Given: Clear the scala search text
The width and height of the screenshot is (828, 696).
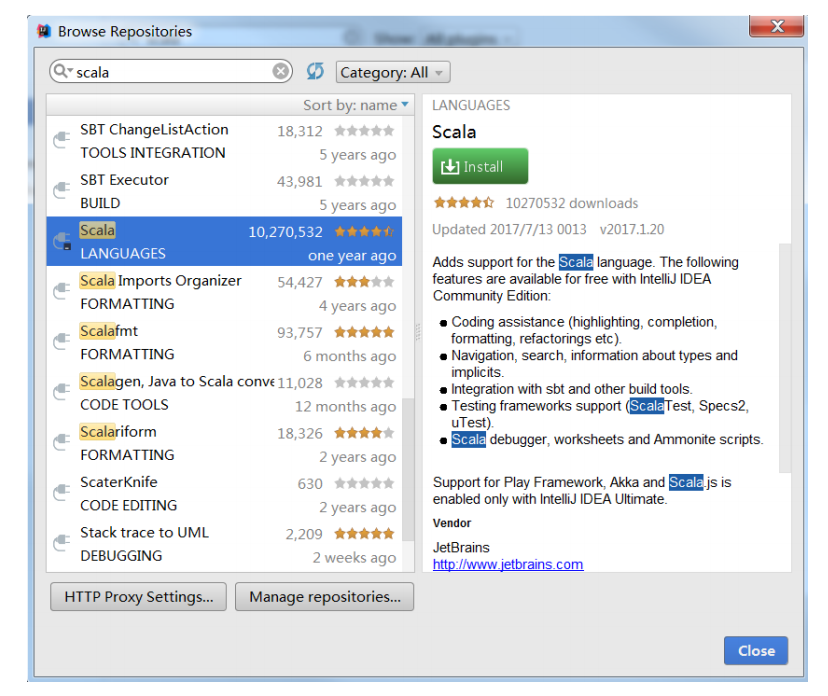Looking at the screenshot, I should 281,71.
